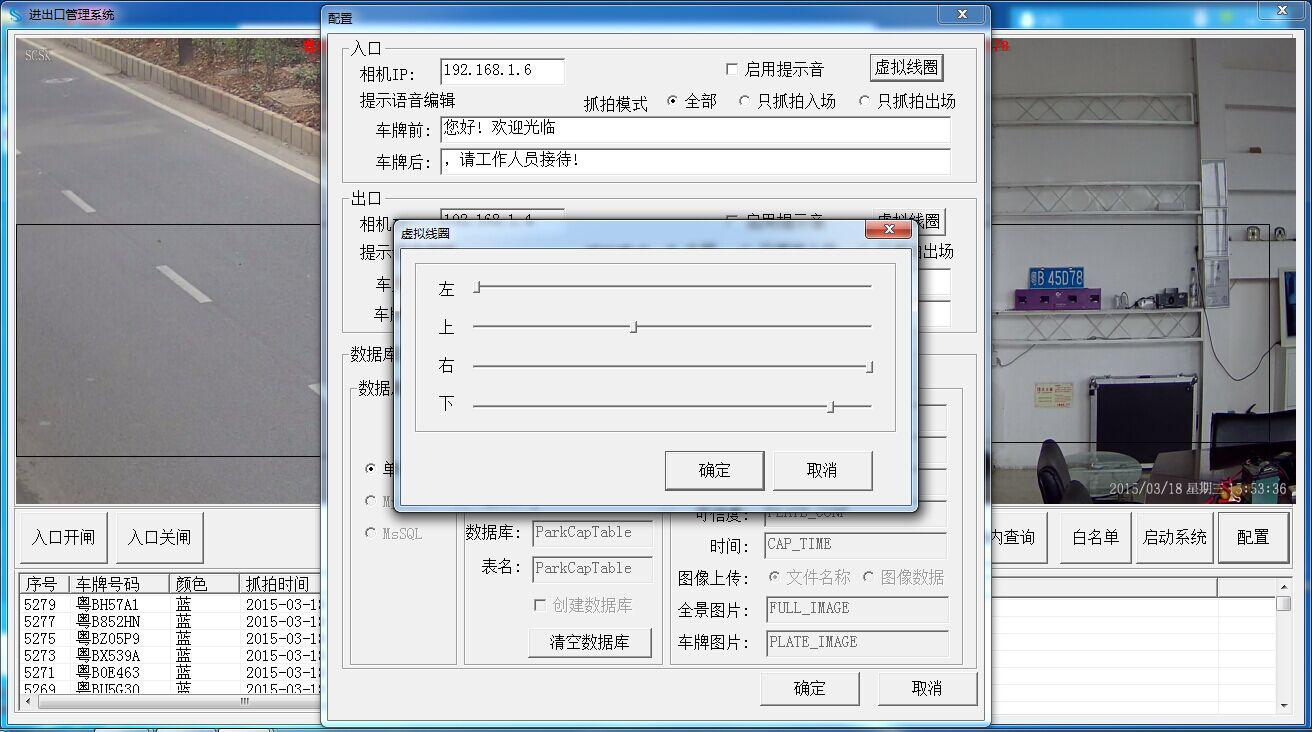Toggle the 创建数据库 checkbox
The width and height of the screenshot is (1312, 732).
coord(540,605)
